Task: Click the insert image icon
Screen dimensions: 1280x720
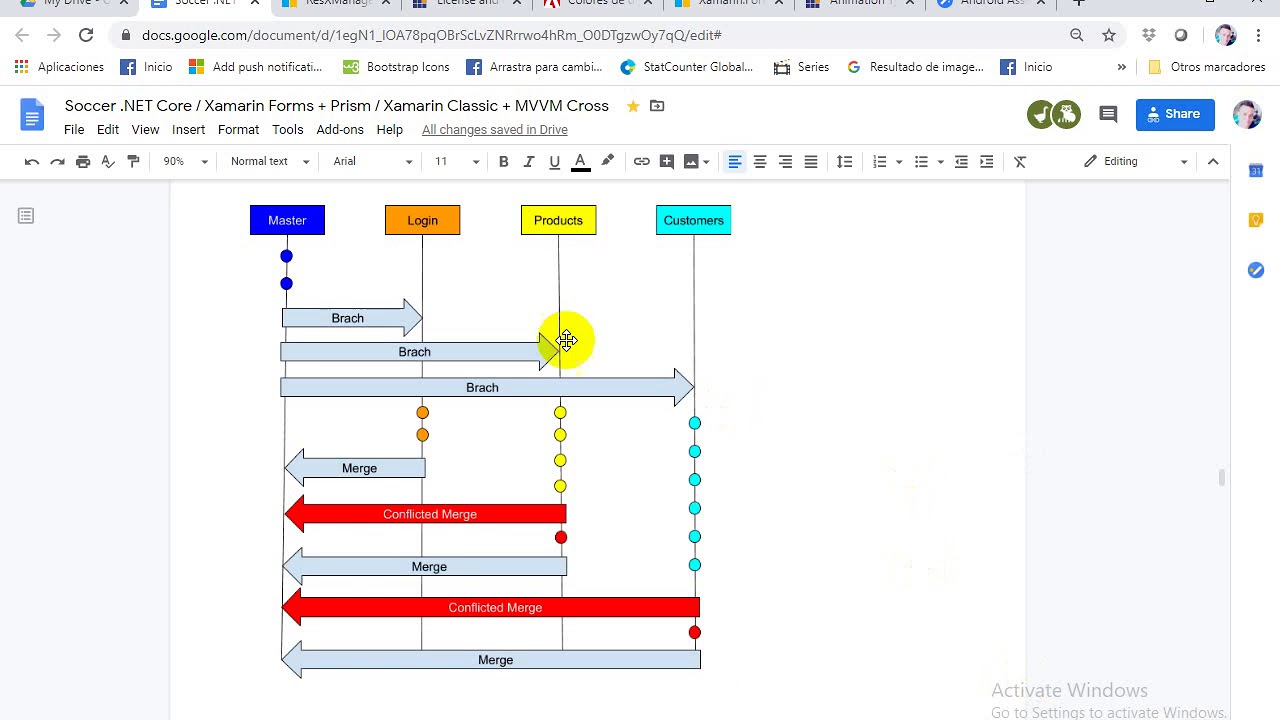Action: click(x=691, y=161)
